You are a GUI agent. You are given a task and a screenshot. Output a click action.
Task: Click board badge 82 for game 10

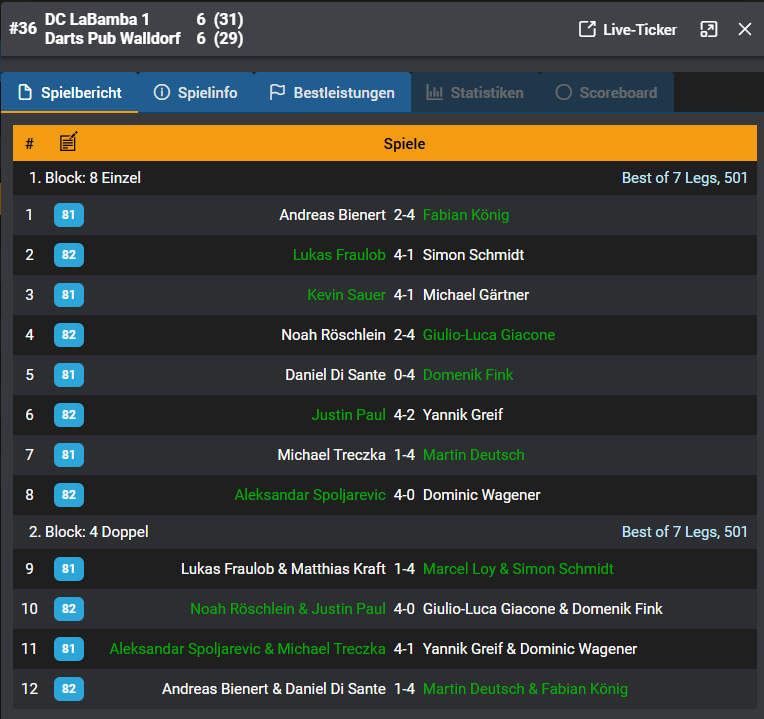click(x=69, y=609)
